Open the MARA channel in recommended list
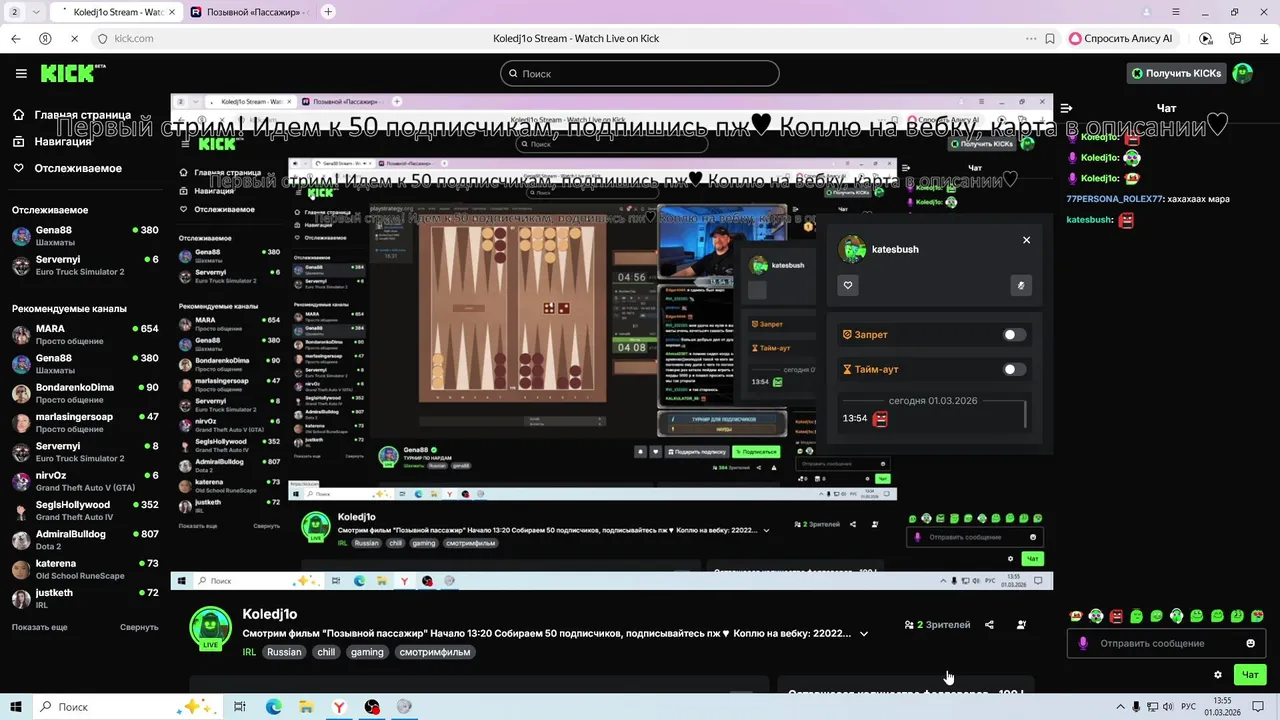The width and height of the screenshot is (1280, 720). point(85,334)
